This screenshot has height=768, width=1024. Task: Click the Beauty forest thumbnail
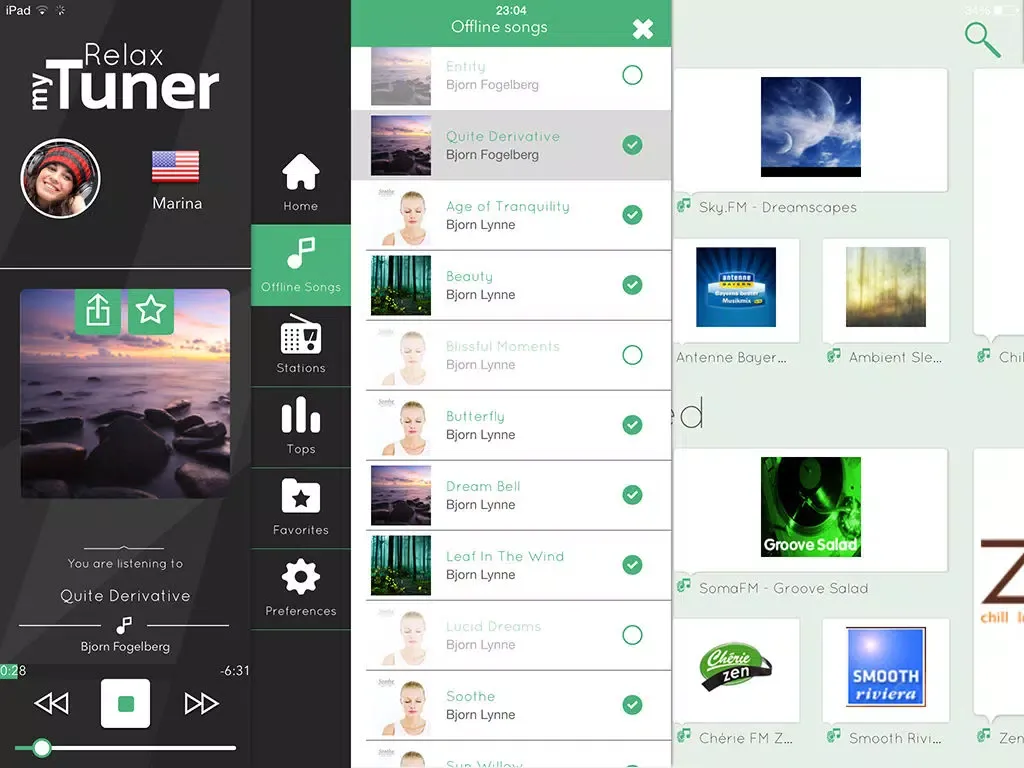401,285
